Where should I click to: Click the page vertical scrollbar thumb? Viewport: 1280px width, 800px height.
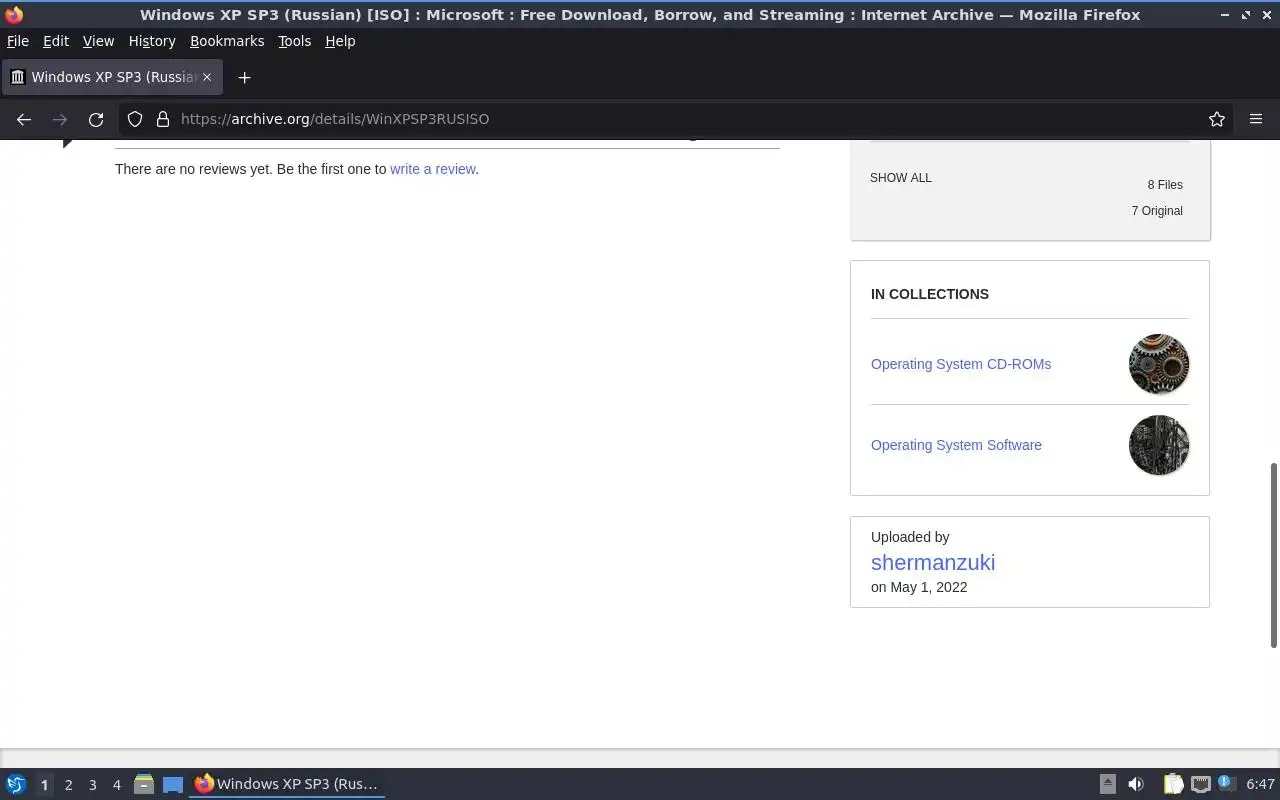point(1274,555)
